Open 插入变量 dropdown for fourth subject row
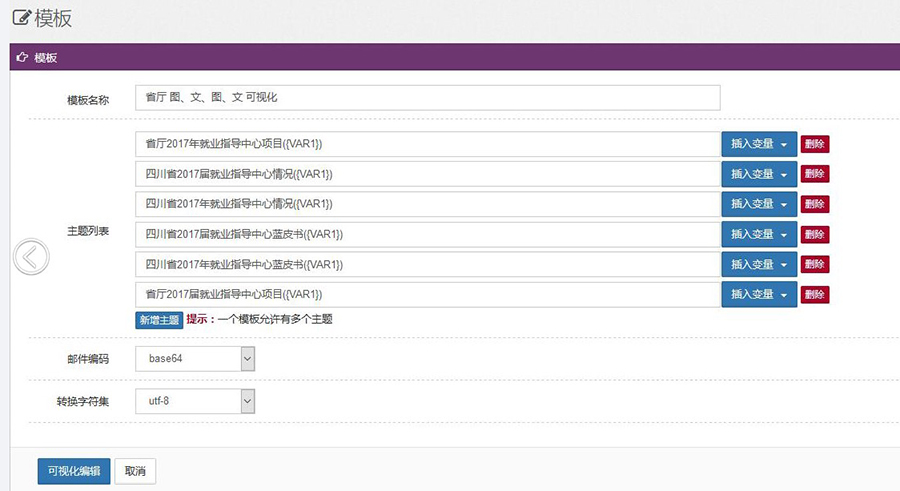 [x=759, y=234]
